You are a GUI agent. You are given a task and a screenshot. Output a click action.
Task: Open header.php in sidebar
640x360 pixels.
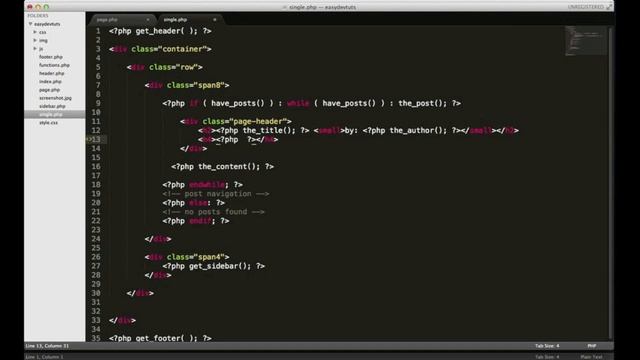(51, 73)
